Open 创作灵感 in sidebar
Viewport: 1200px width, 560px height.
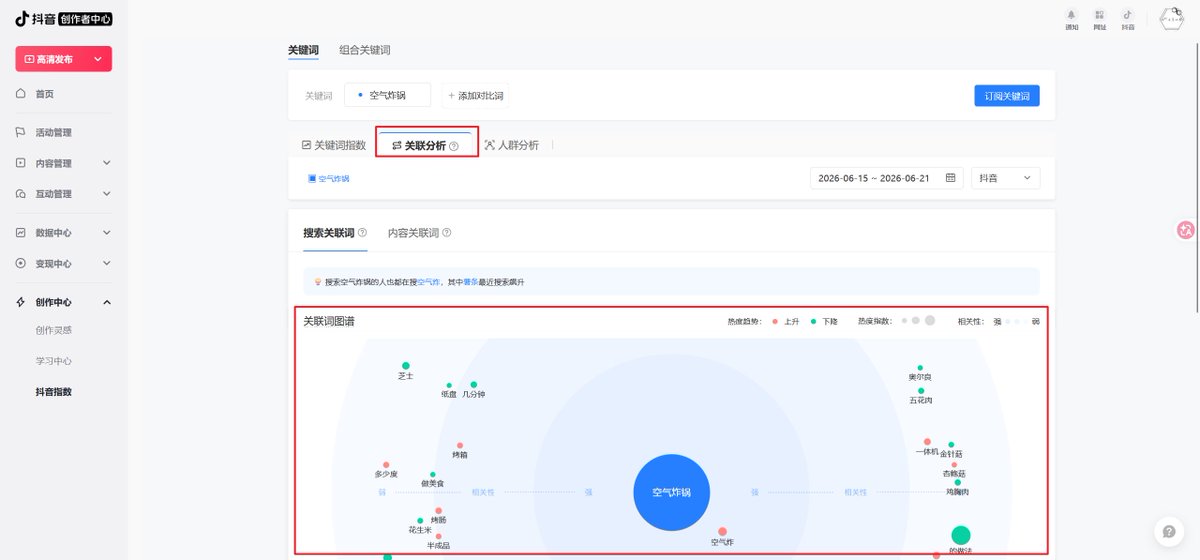tap(54, 330)
